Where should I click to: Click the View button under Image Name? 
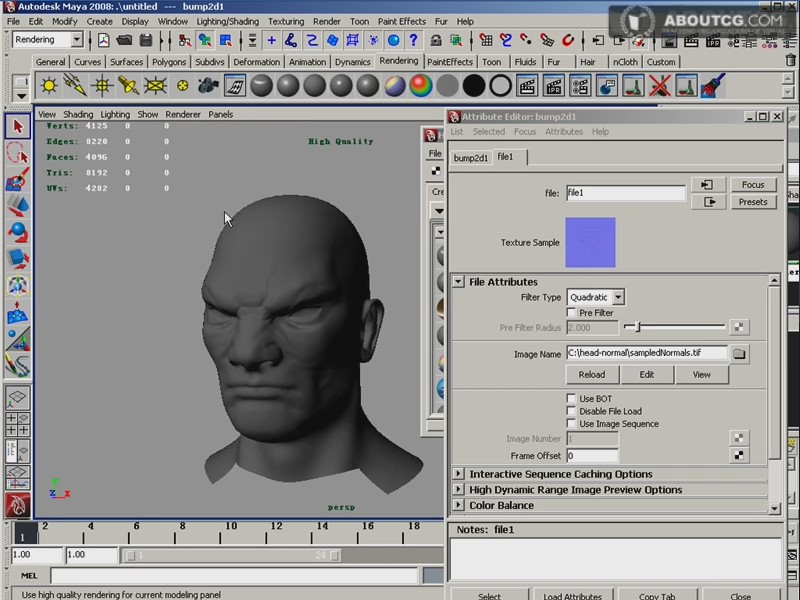click(x=702, y=374)
